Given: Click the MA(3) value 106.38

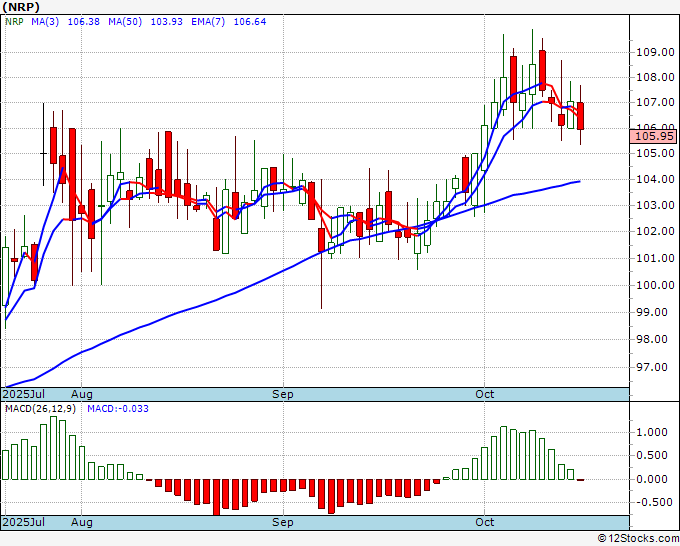Looking at the screenshot, I should [84, 22].
